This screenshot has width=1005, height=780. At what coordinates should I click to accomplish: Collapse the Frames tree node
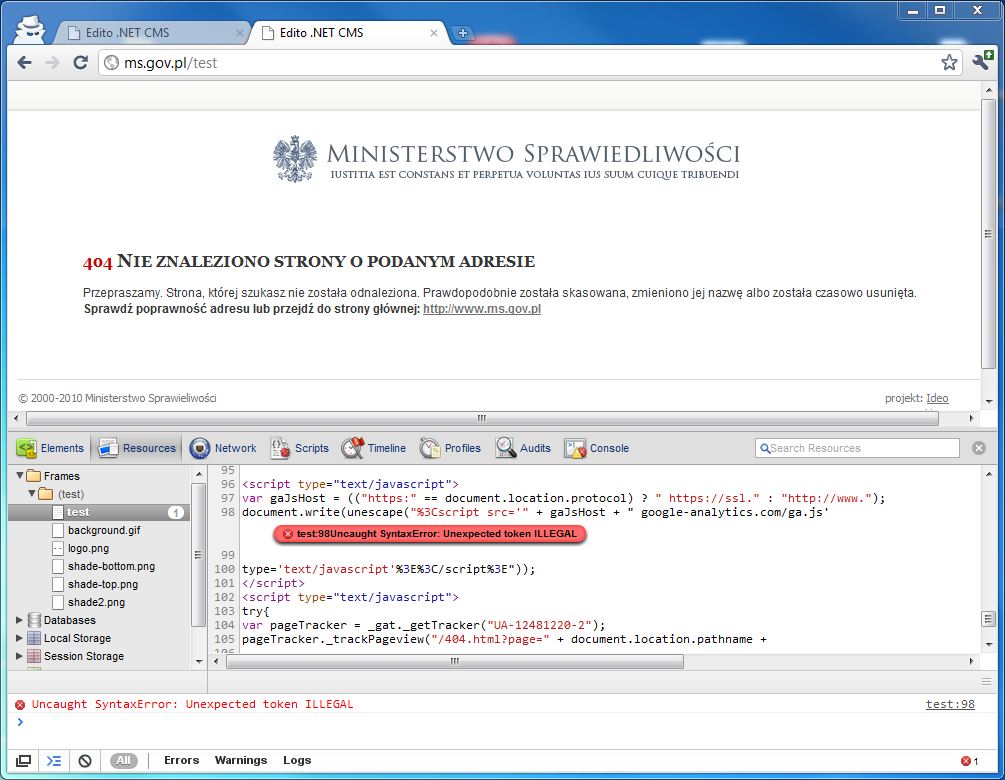click(x=19, y=476)
